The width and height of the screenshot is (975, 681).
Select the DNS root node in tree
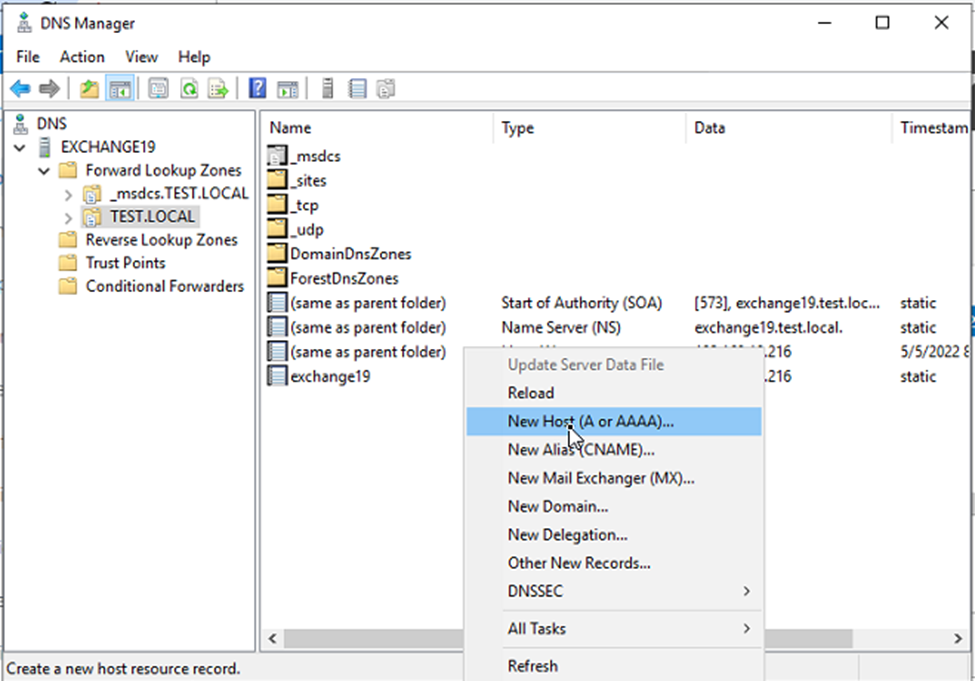pos(51,123)
